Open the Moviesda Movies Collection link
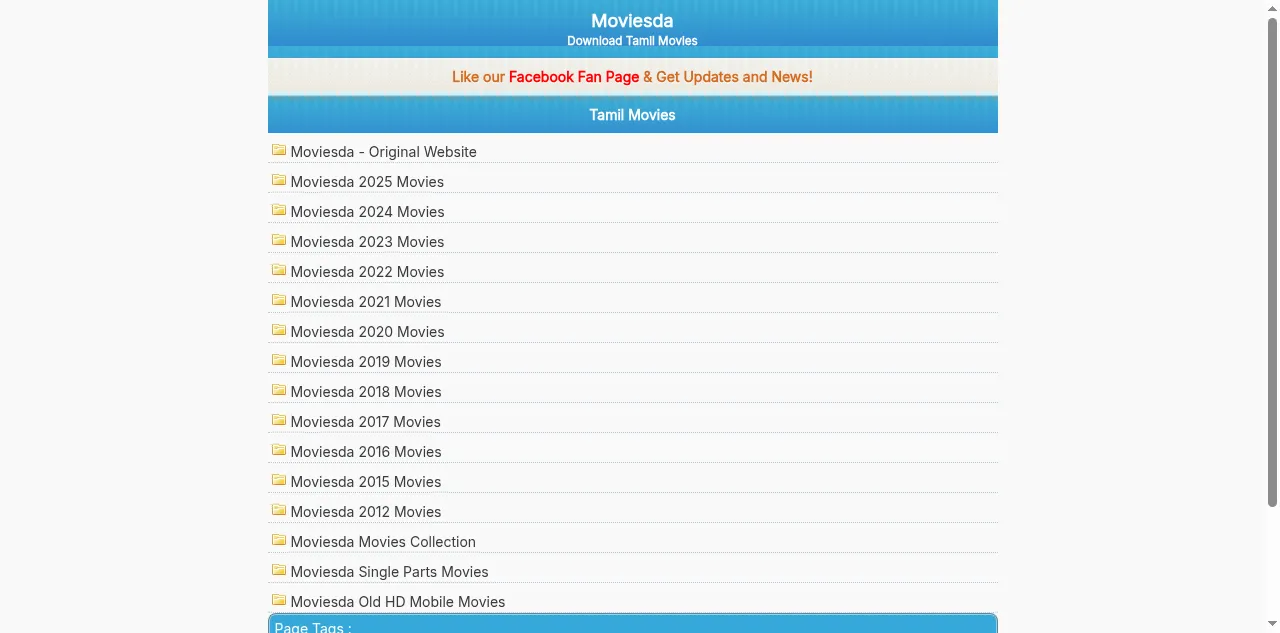 [383, 542]
